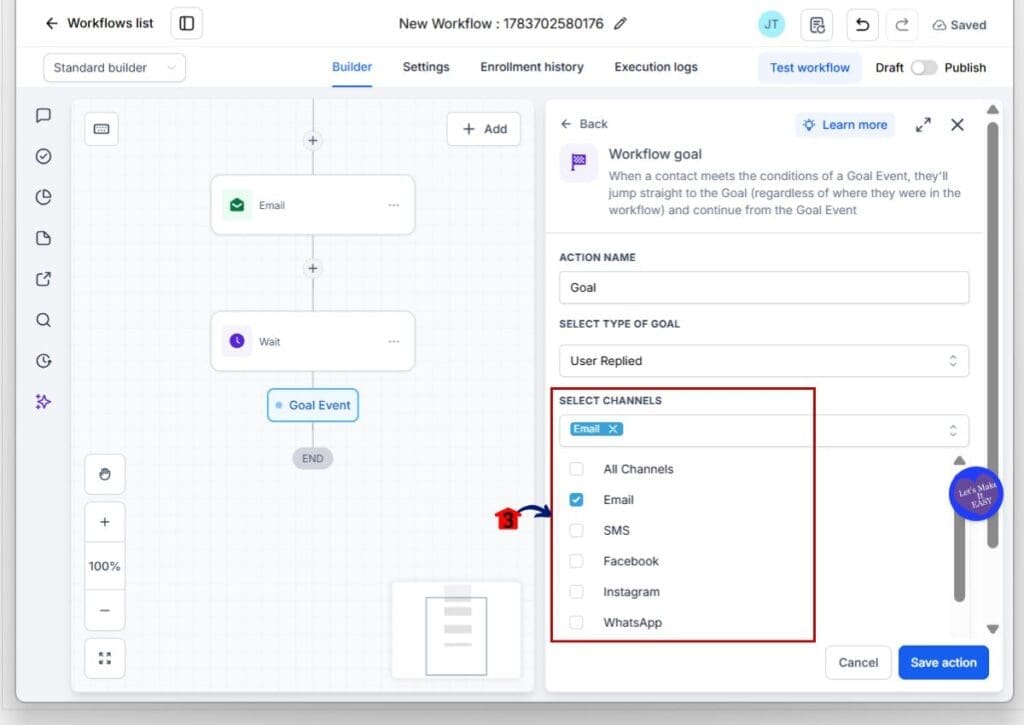
Task: Click the redo arrow icon
Action: point(902,25)
